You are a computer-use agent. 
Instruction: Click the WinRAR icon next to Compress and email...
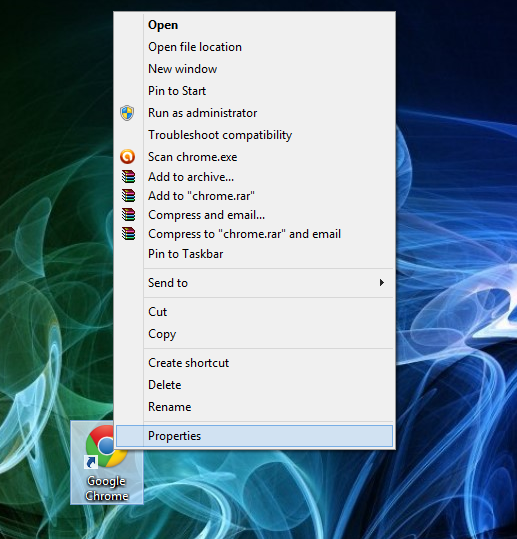click(128, 215)
